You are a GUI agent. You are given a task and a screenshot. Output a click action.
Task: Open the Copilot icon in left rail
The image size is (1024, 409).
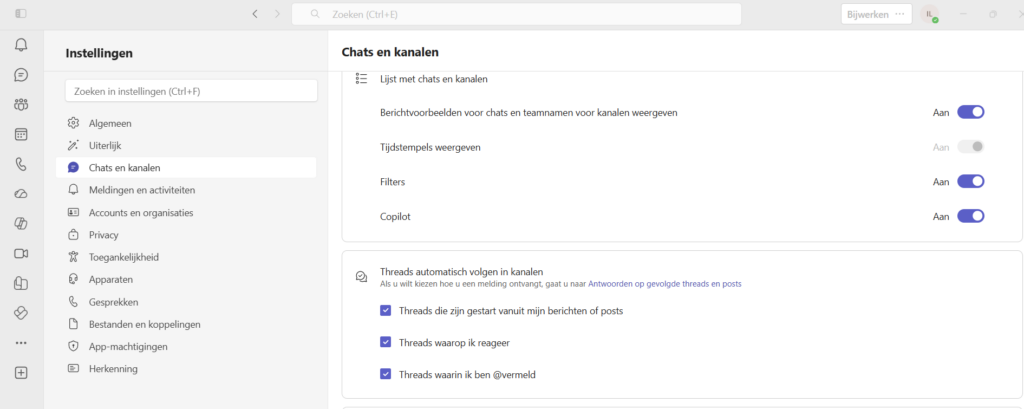tap(21, 223)
